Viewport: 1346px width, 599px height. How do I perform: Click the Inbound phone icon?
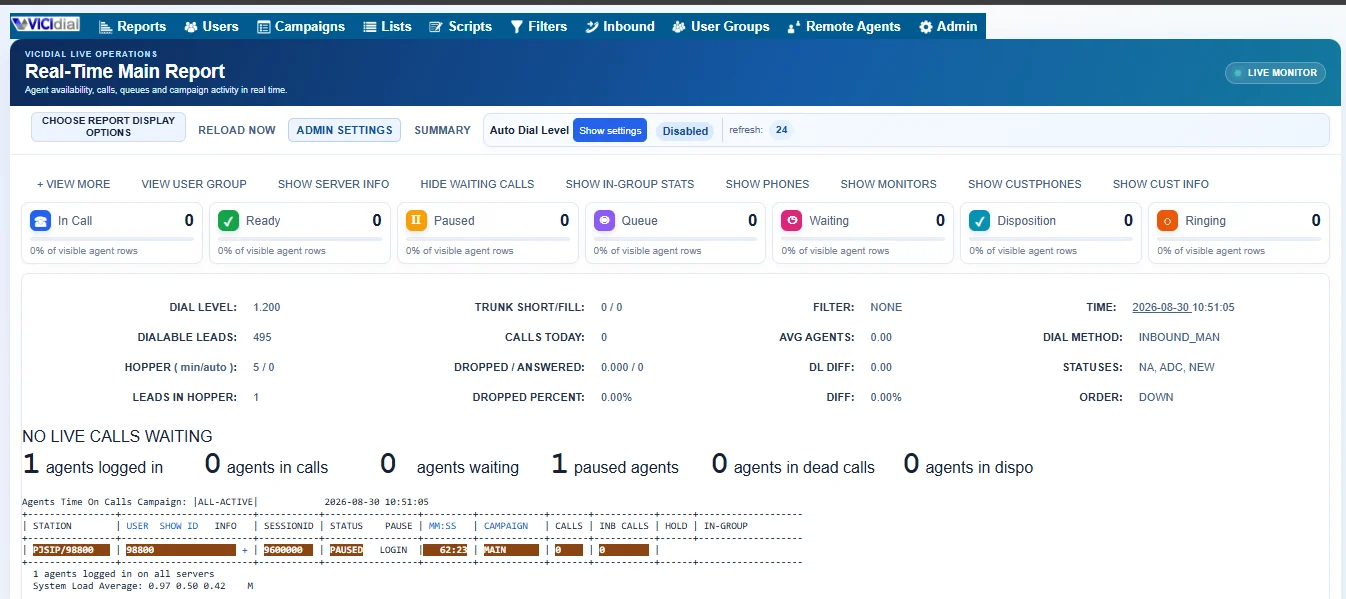pos(592,27)
